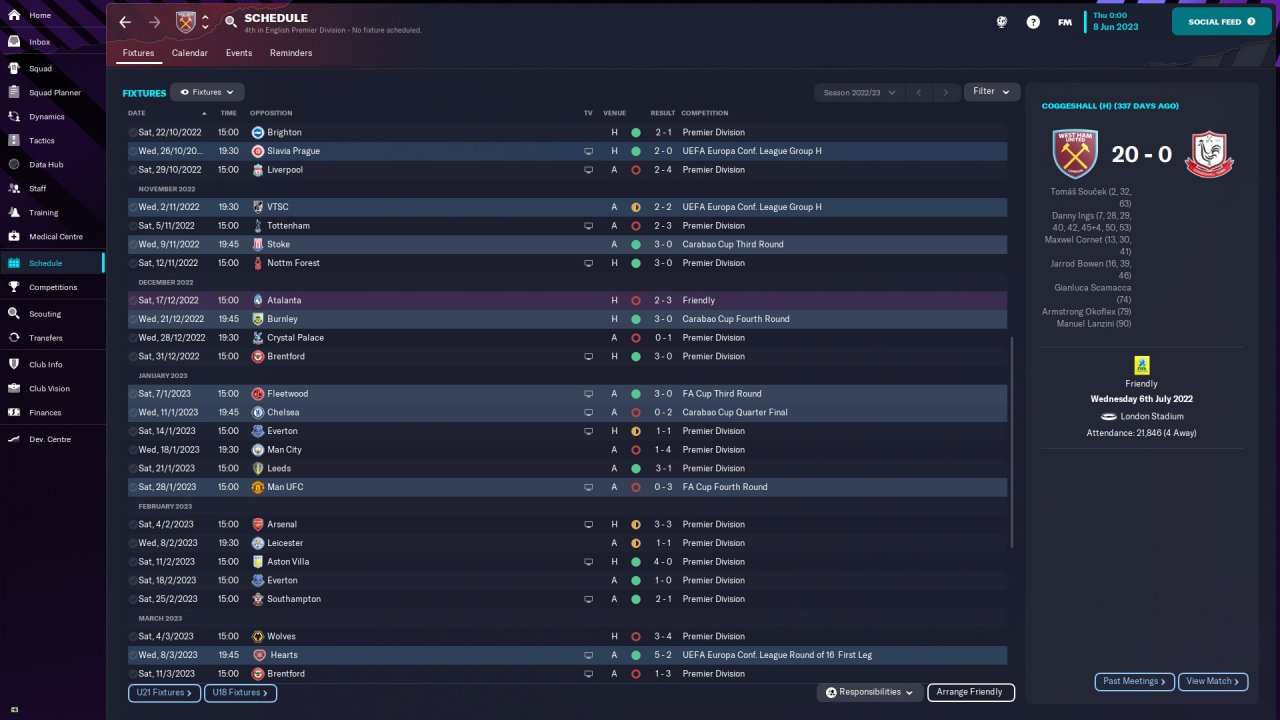This screenshot has height=720, width=1280.
Task: Click the Competitions trophy icon in sidebar
Action: (14, 287)
